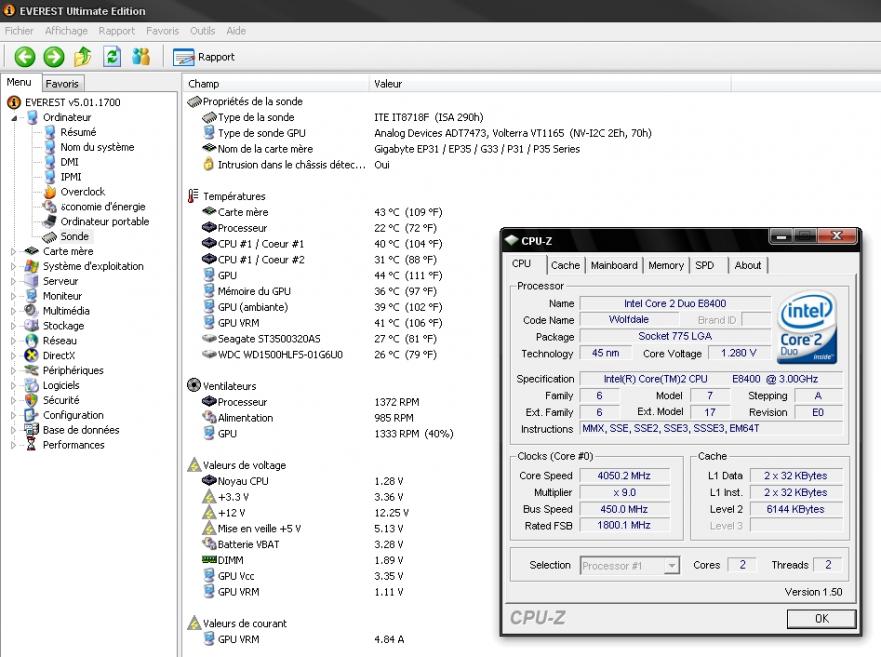The image size is (881, 657).
Task: Click the Refresh toolbar icon
Action: (112, 57)
